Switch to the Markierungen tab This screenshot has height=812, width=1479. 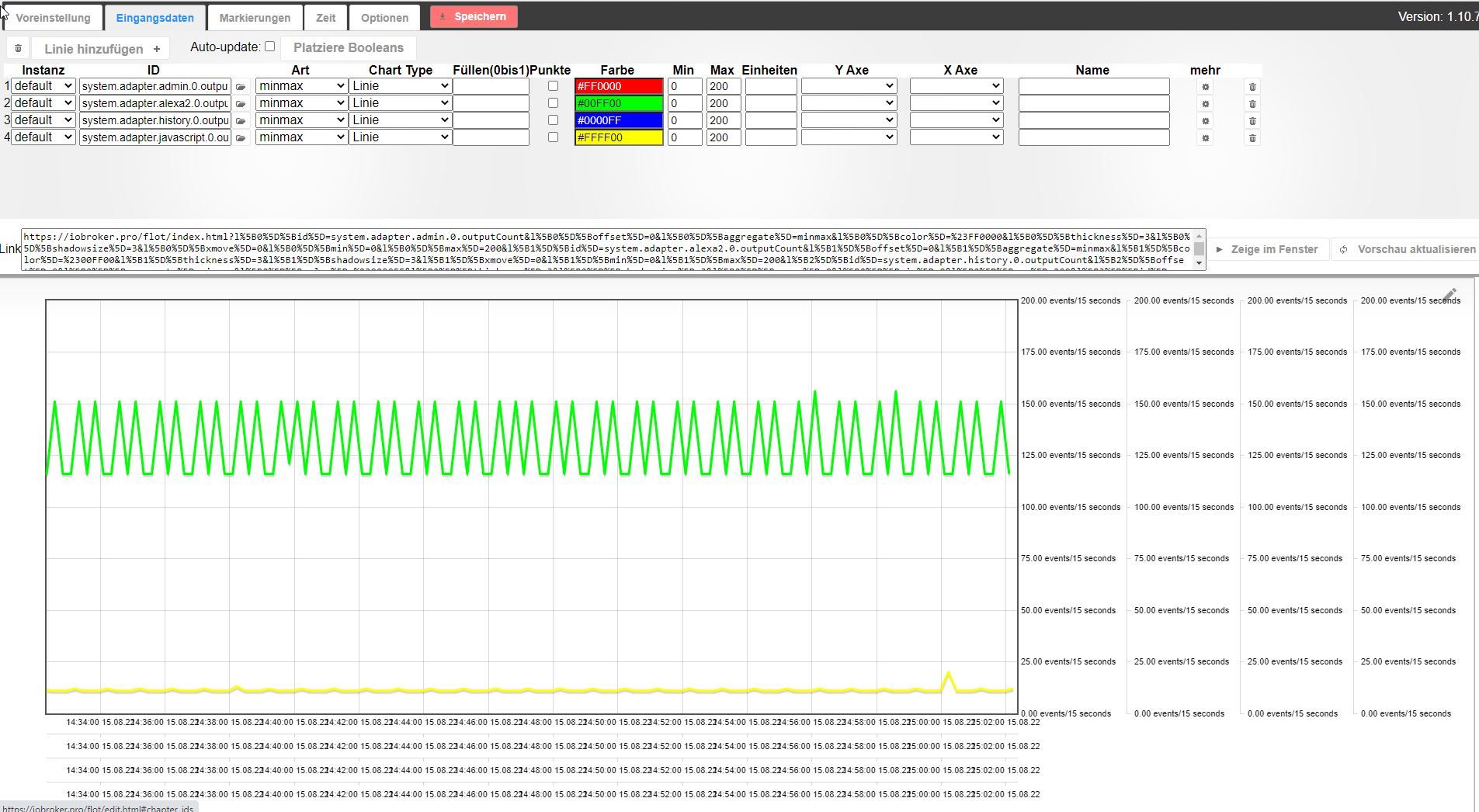(x=255, y=18)
